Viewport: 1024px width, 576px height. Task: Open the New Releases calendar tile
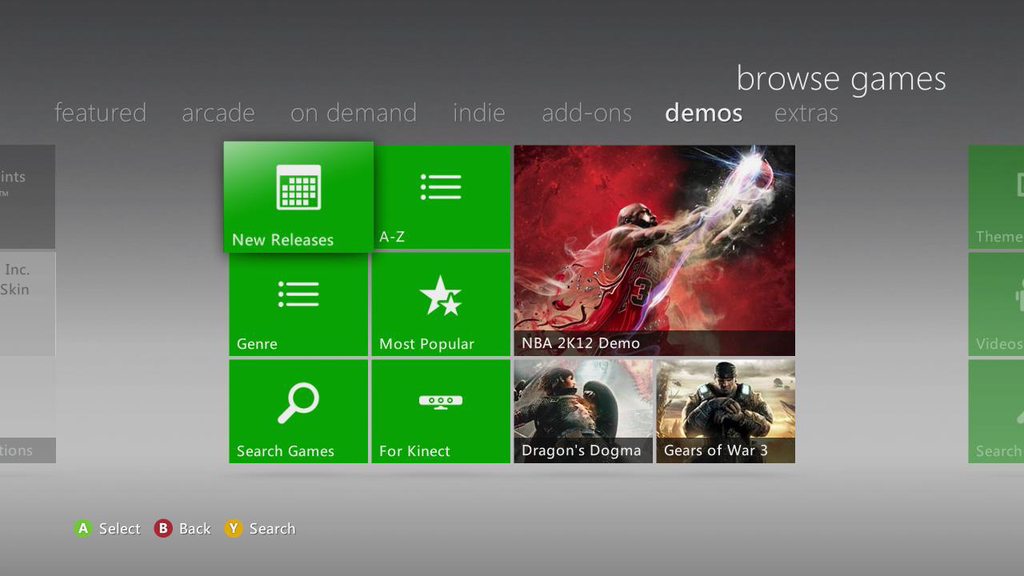tap(298, 197)
